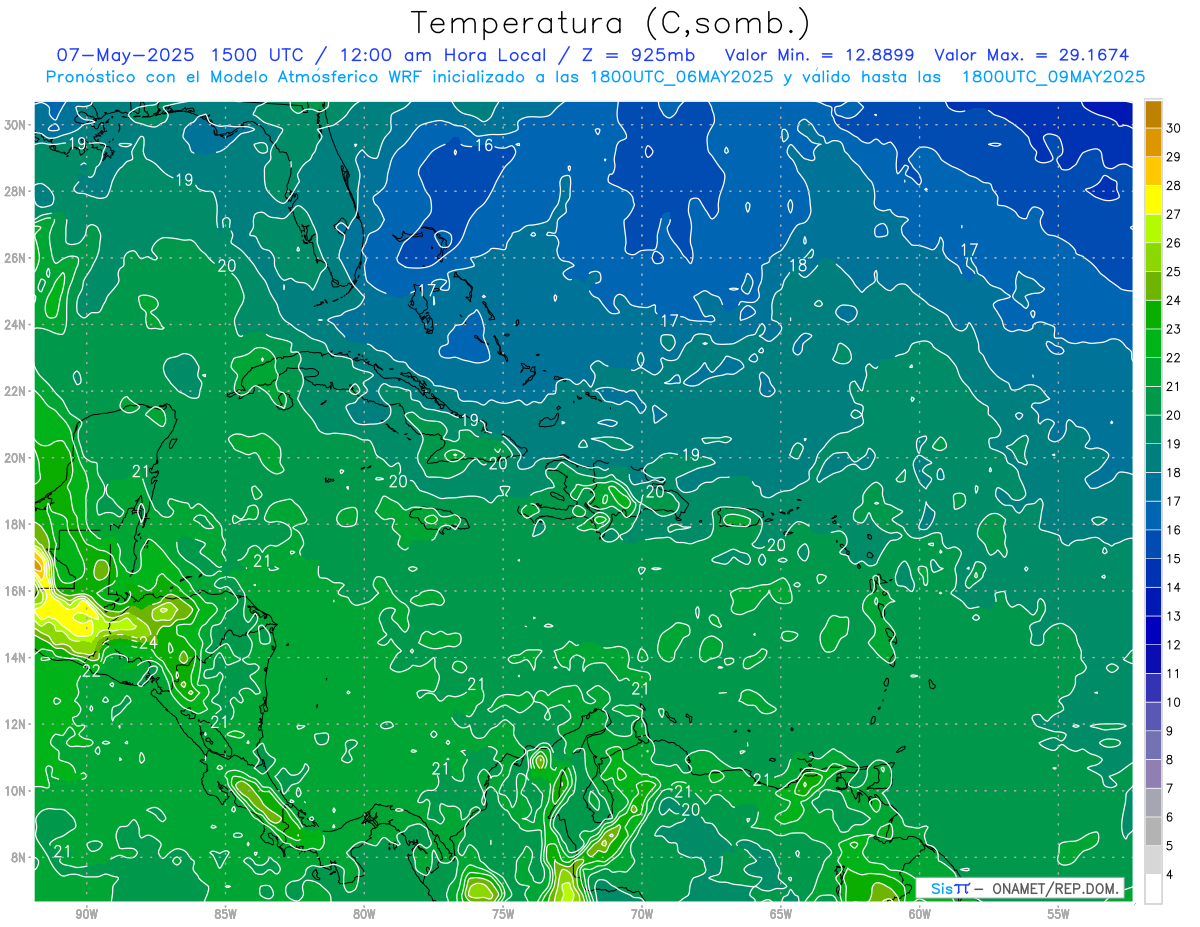Click the "65W" longitude label

[x=781, y=914]
